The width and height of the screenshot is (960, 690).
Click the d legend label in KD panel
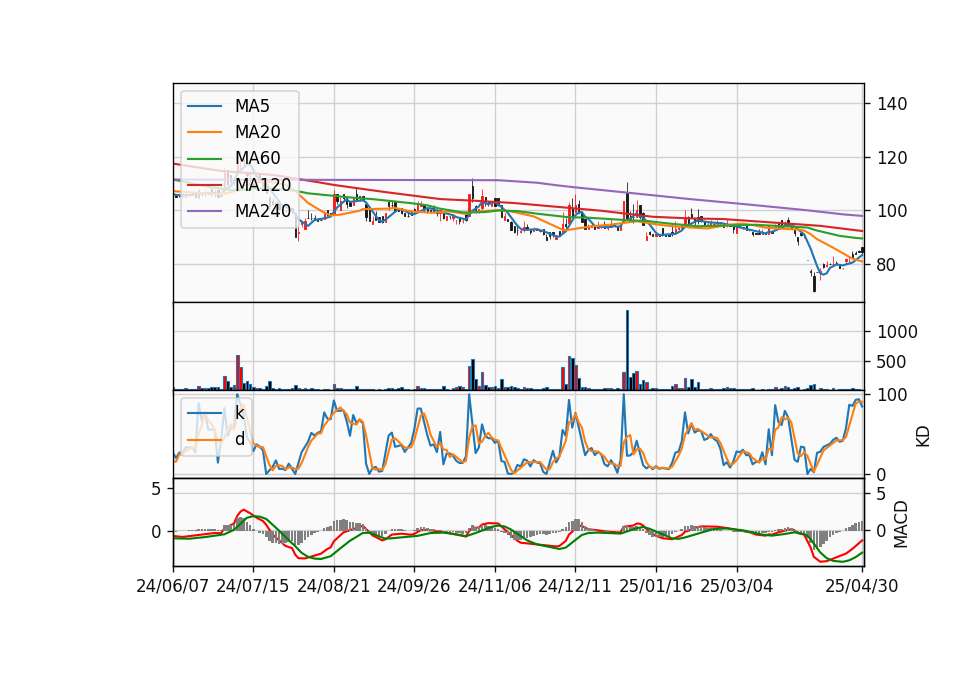(x=239, y=440)
